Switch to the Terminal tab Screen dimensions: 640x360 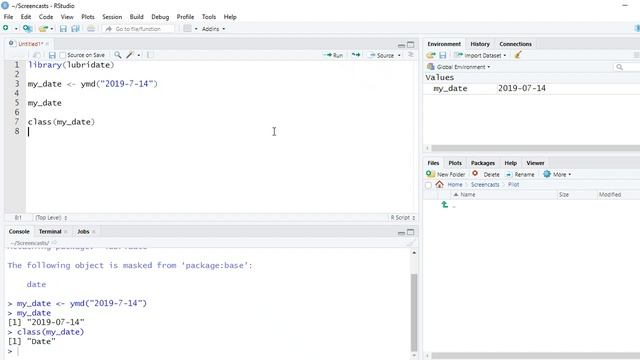[x=50, y=231]
